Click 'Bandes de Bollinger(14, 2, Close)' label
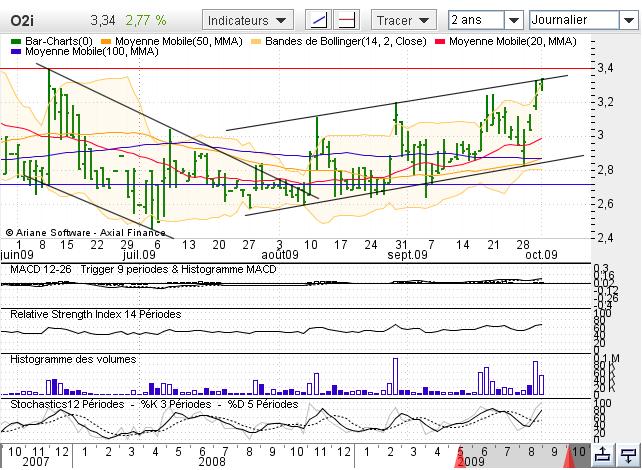The image size is (642, 470). click(x=346, y=41)
